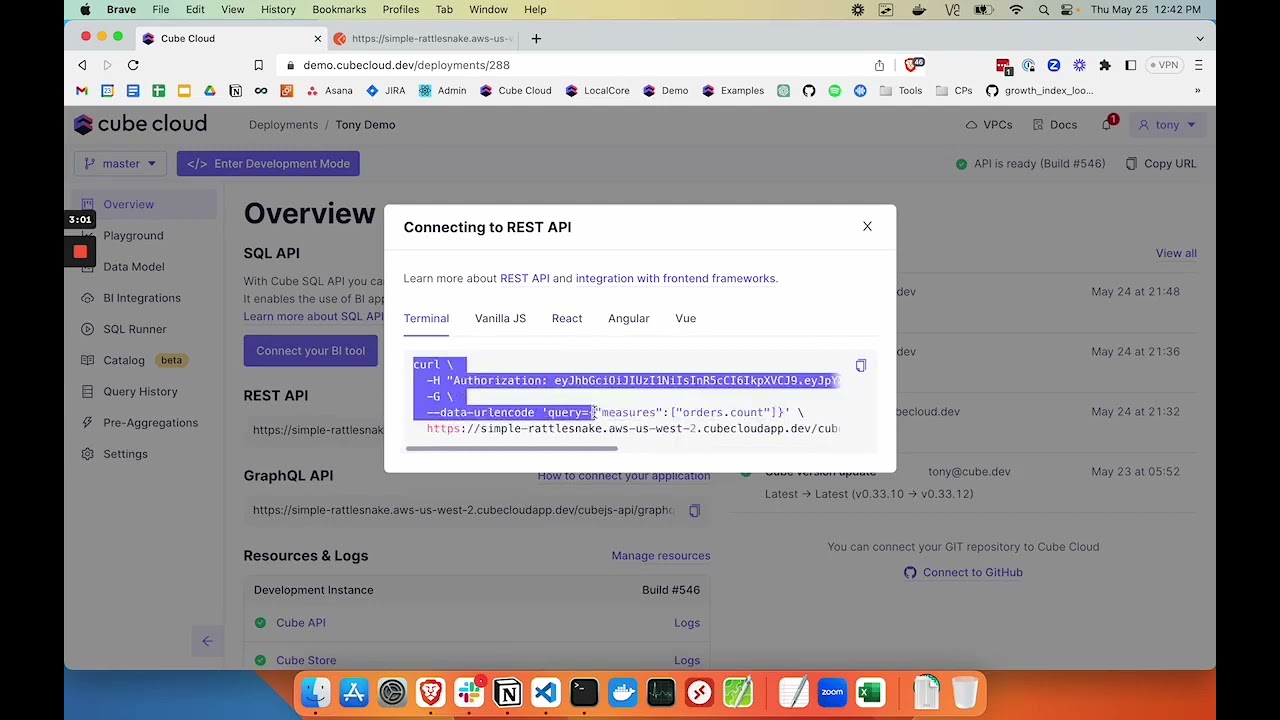Image resolution: width=1280 pixels, height=720 pixels.
Task: Open the tab list dropdown arrow
Action: [x=1200, y=39]
